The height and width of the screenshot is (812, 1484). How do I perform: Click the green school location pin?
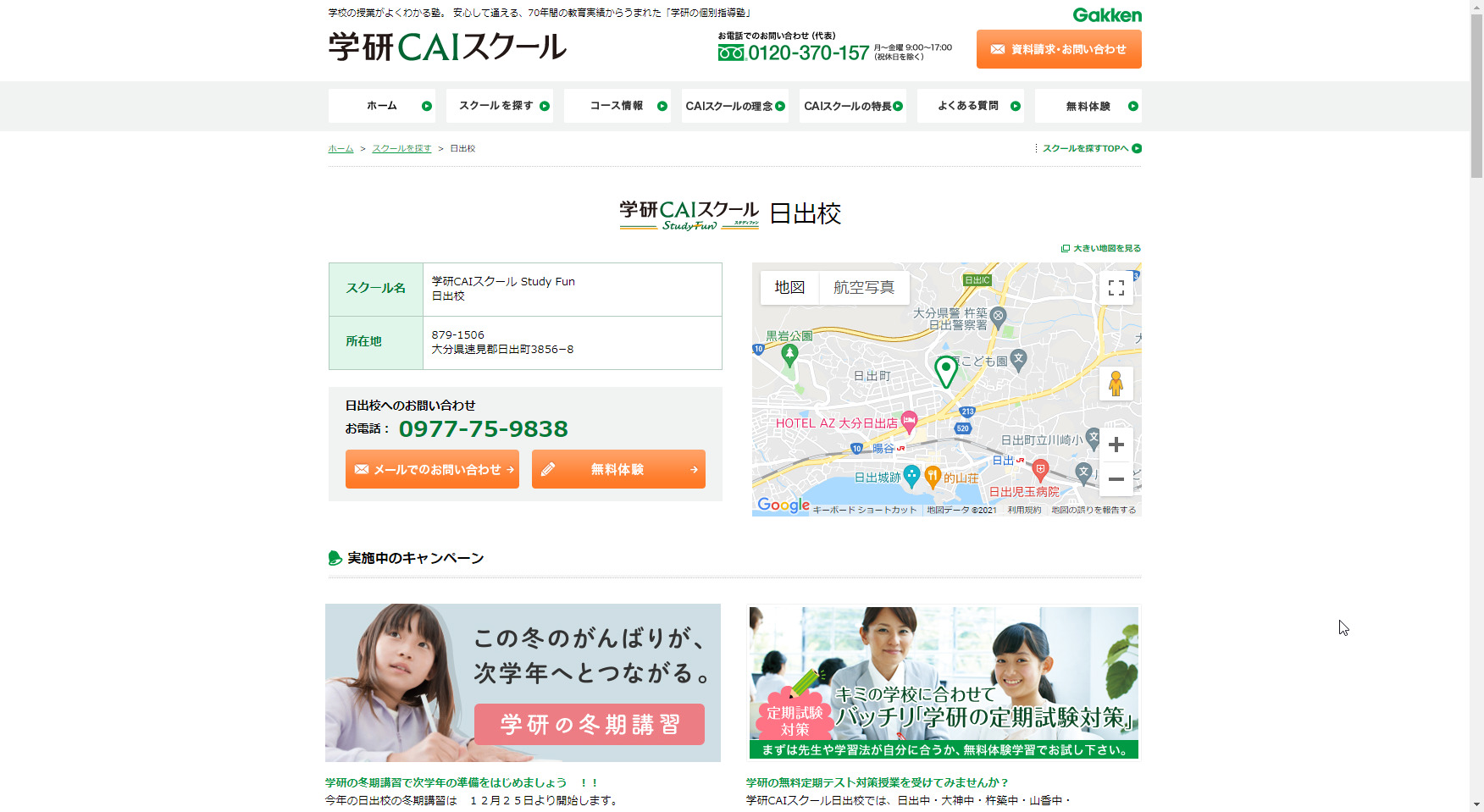tap(946, 371)
